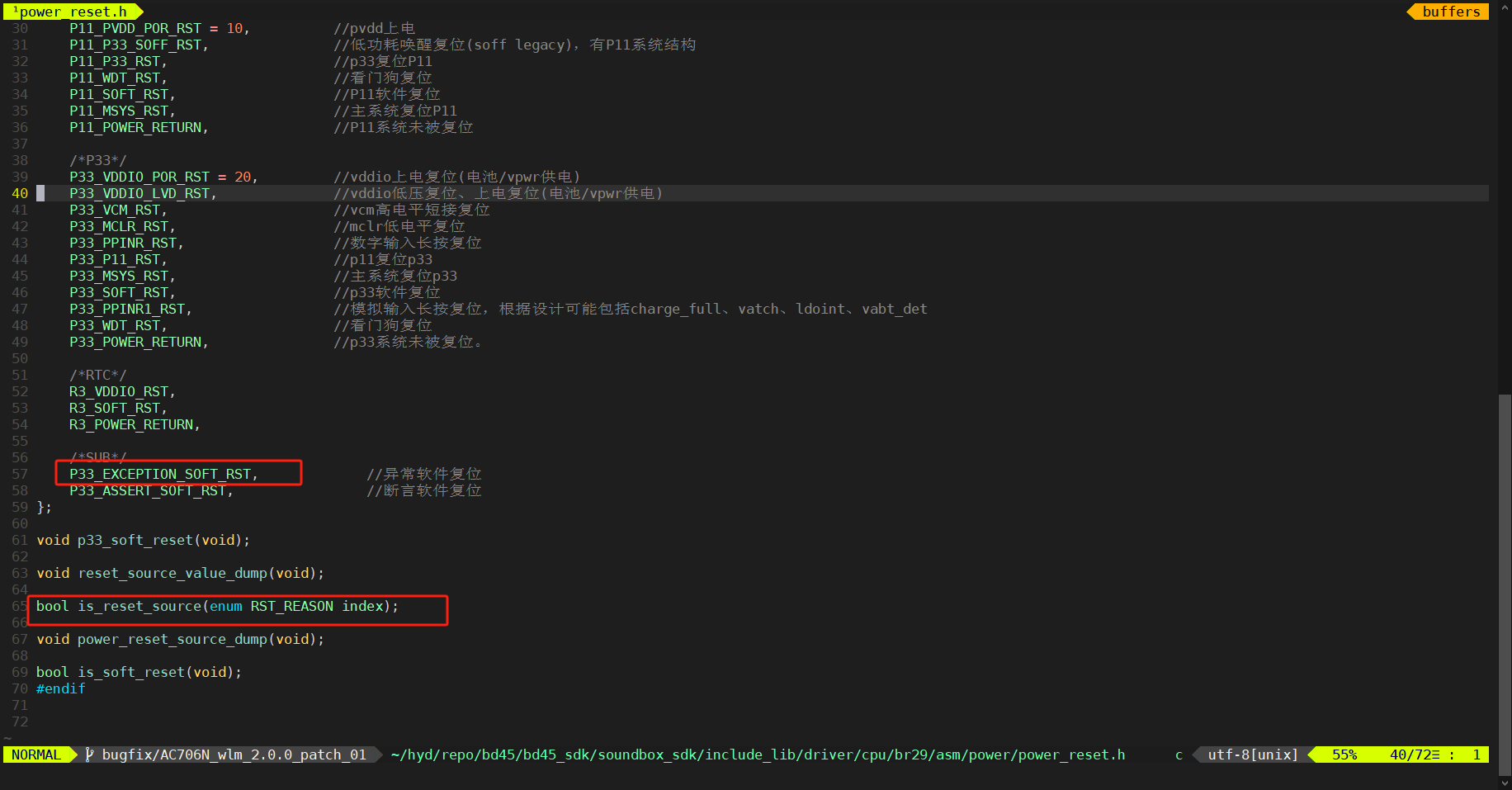This screenshot has height=790, width=1512.
Task: Click line number 57 in gutter
Action: (20, 474)
